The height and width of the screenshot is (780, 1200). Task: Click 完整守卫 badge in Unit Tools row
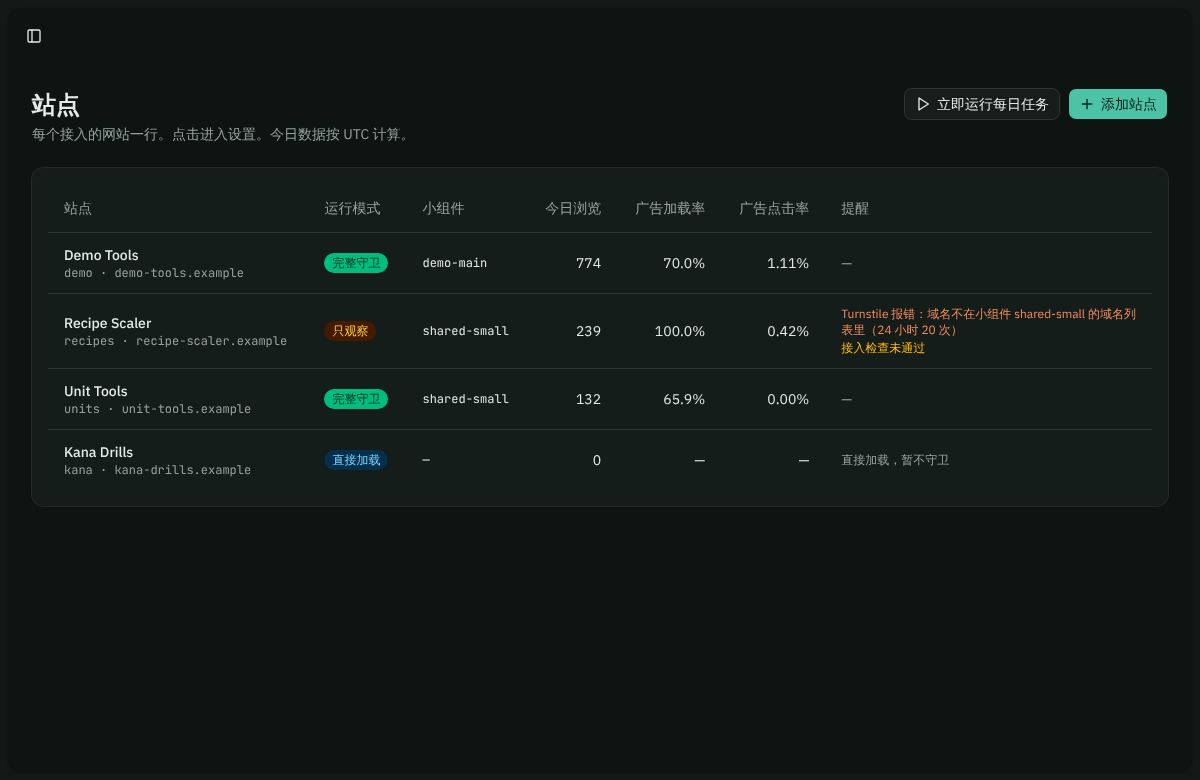[356, 399]
